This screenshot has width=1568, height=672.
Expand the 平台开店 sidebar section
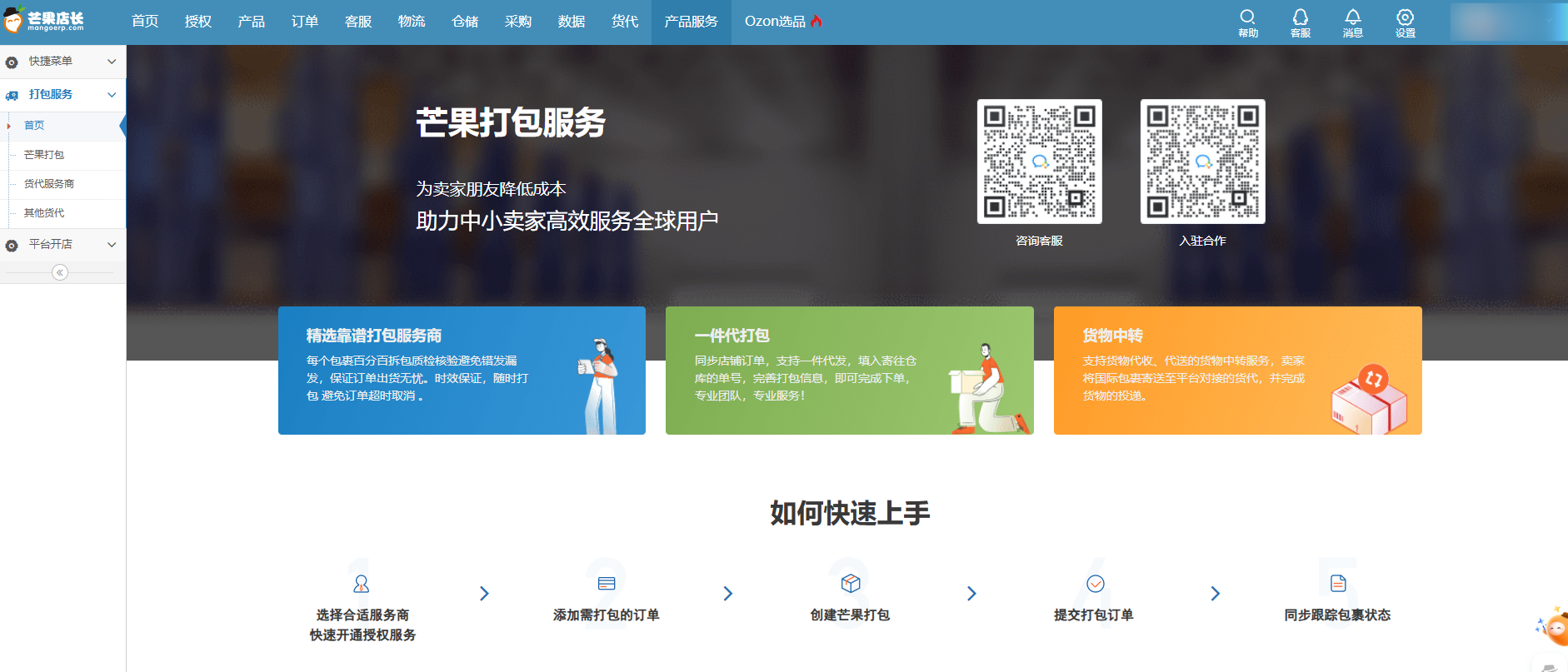pyautogui.click(x=62, y=245)
